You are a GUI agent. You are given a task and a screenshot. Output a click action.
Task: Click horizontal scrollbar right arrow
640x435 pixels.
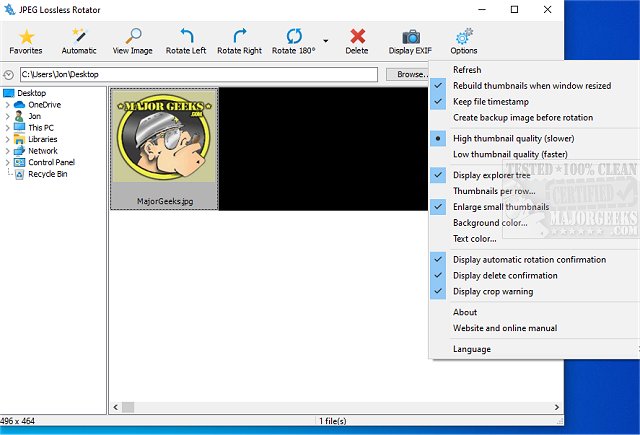click(x=557, y=407)
